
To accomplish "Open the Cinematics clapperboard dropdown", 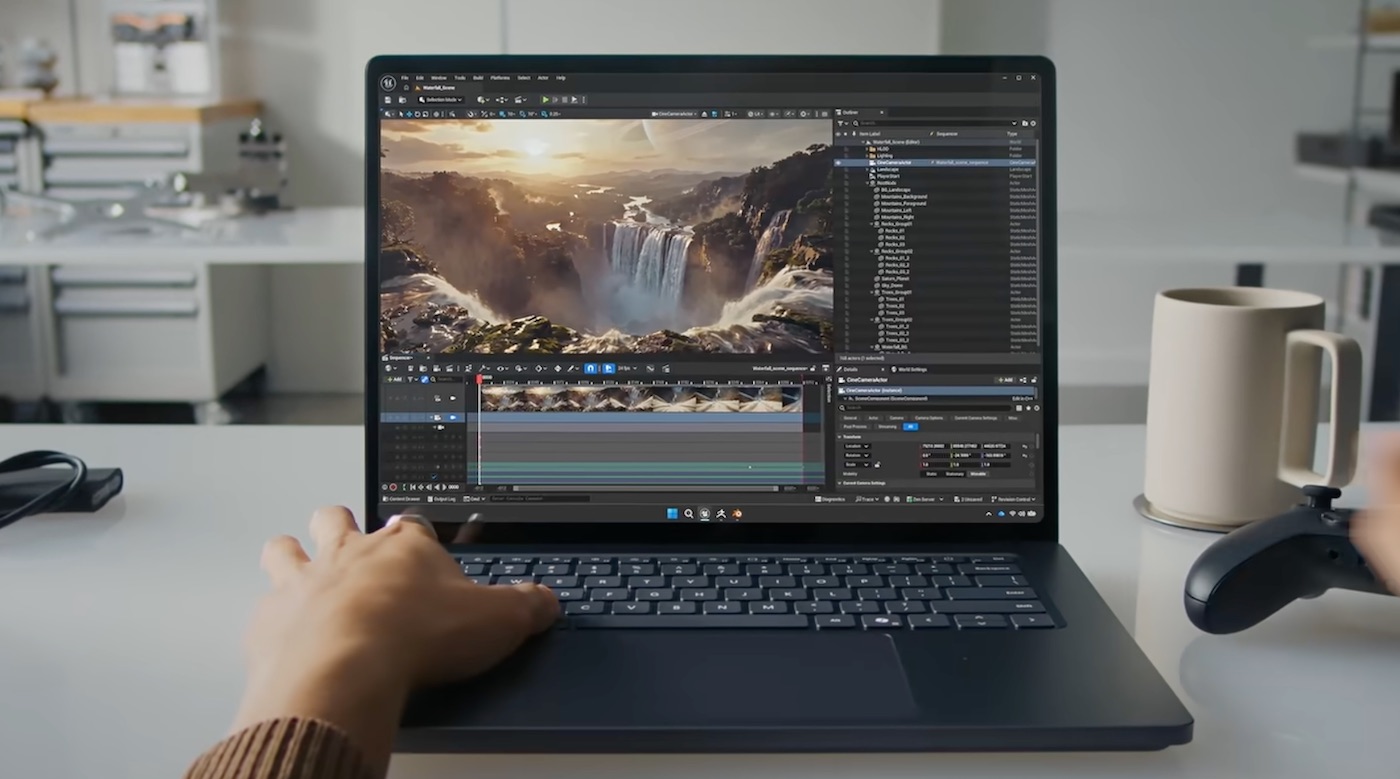I will tap(520, 100).
